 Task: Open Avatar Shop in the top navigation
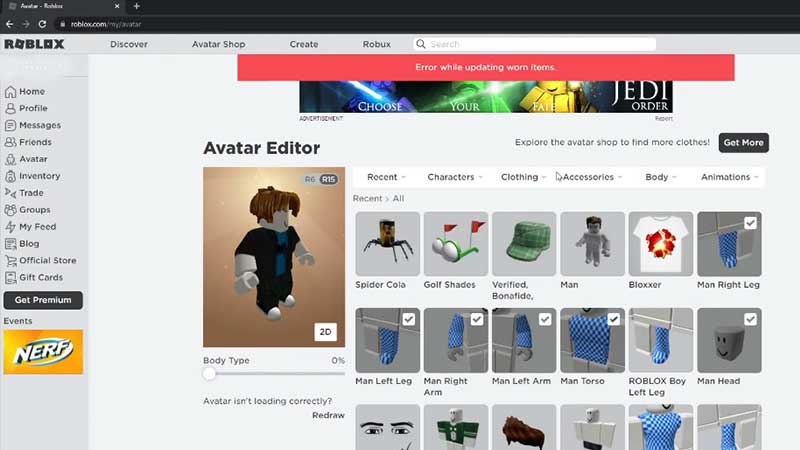point(218,44)
